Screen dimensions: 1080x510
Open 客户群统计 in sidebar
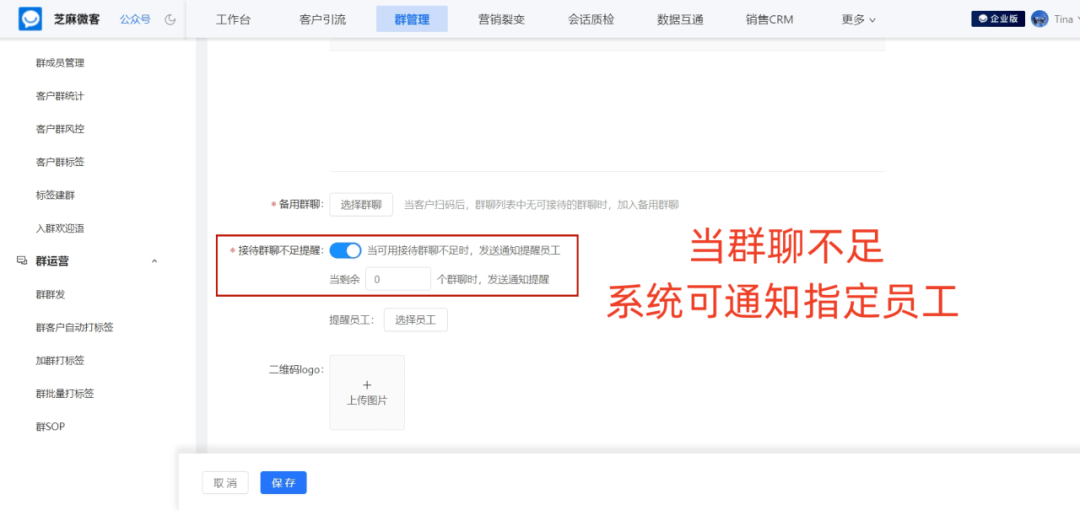coord(60,96)
